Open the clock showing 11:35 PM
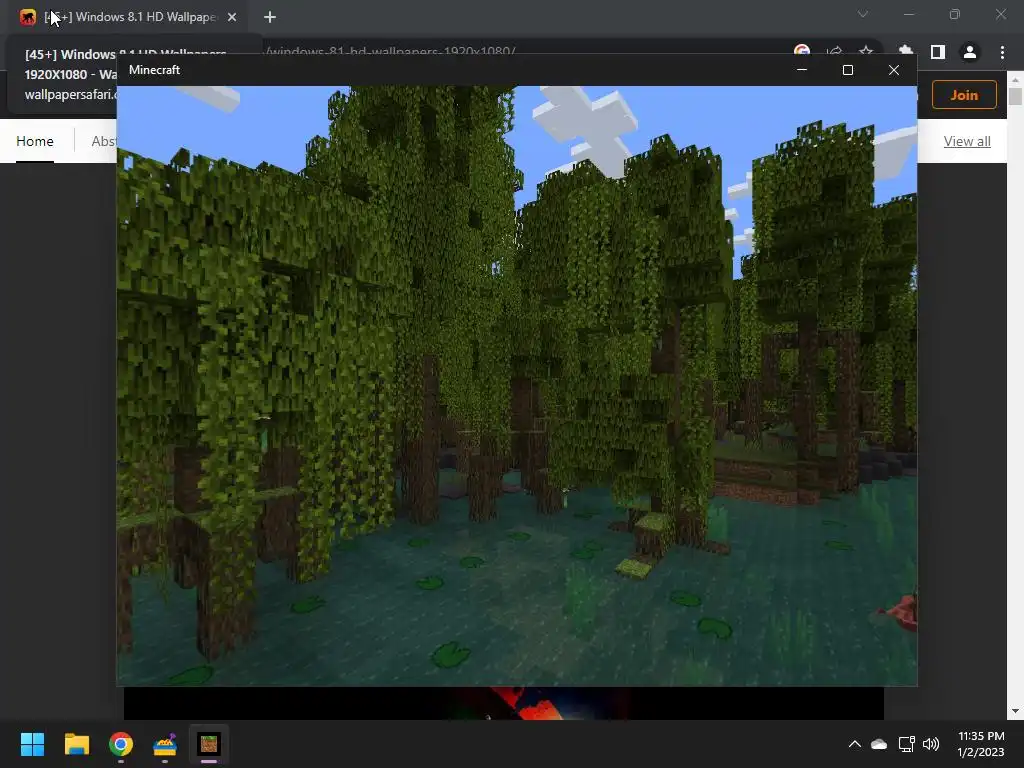Screen dimensions: 1024x768 pos(981,744)
